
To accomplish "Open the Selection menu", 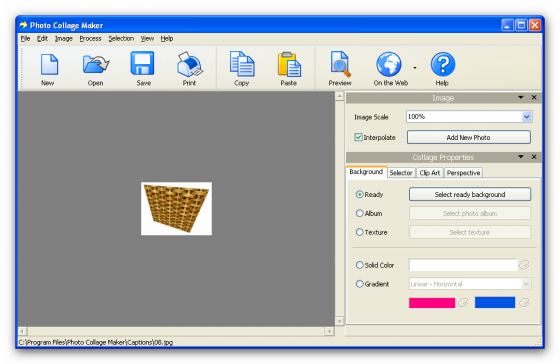I will click(121, 39).
